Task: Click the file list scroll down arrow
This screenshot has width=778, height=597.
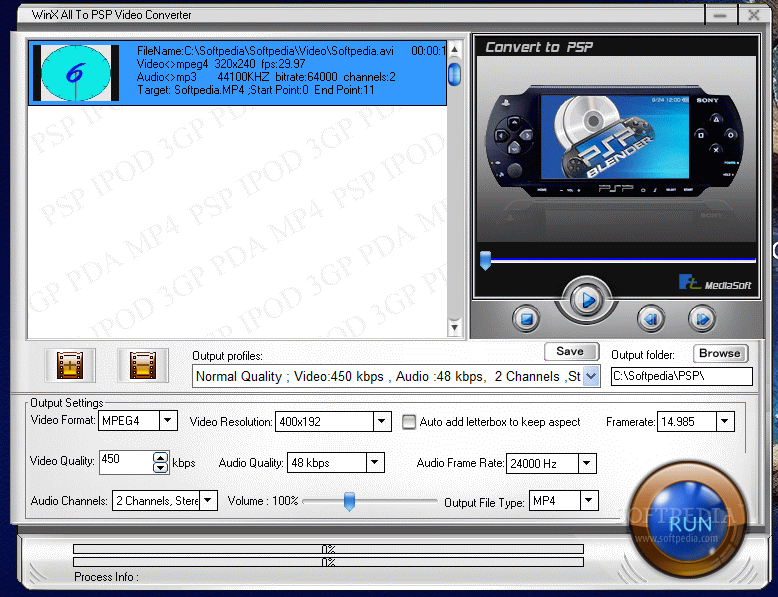Action: tap(454, 327)
